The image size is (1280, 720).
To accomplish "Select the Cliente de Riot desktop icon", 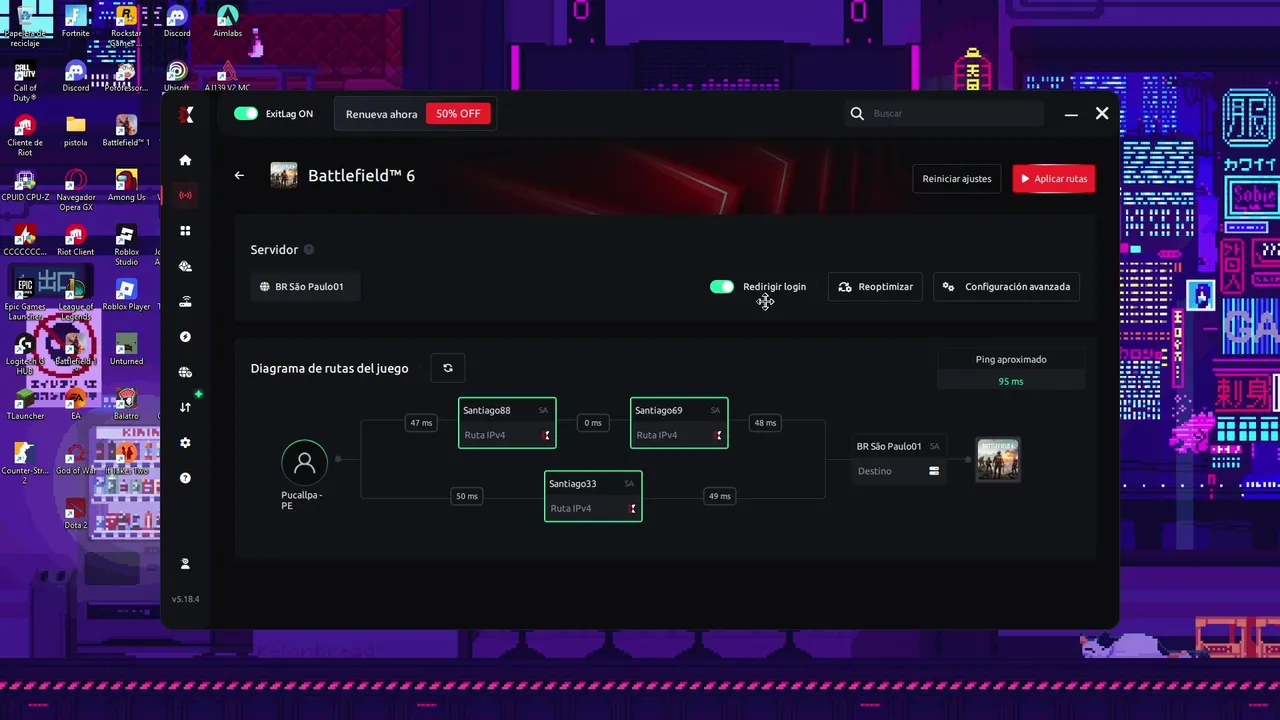I will pos(25,136).
